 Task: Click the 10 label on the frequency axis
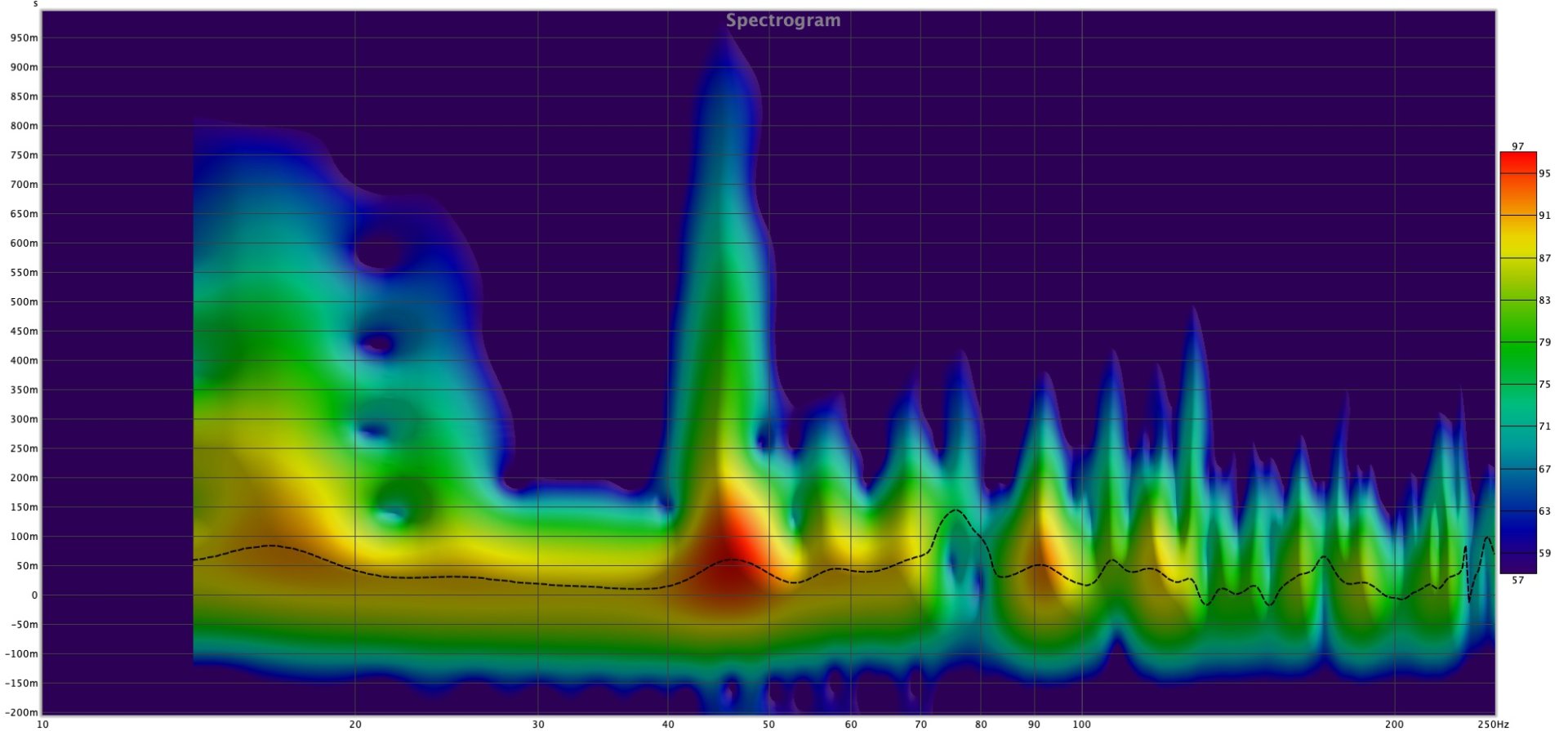point(42,724)
